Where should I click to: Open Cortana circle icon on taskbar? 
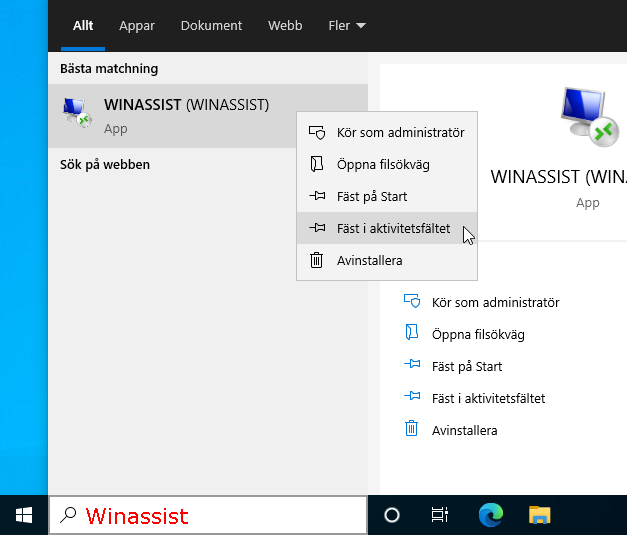click(x=392, y=515)
